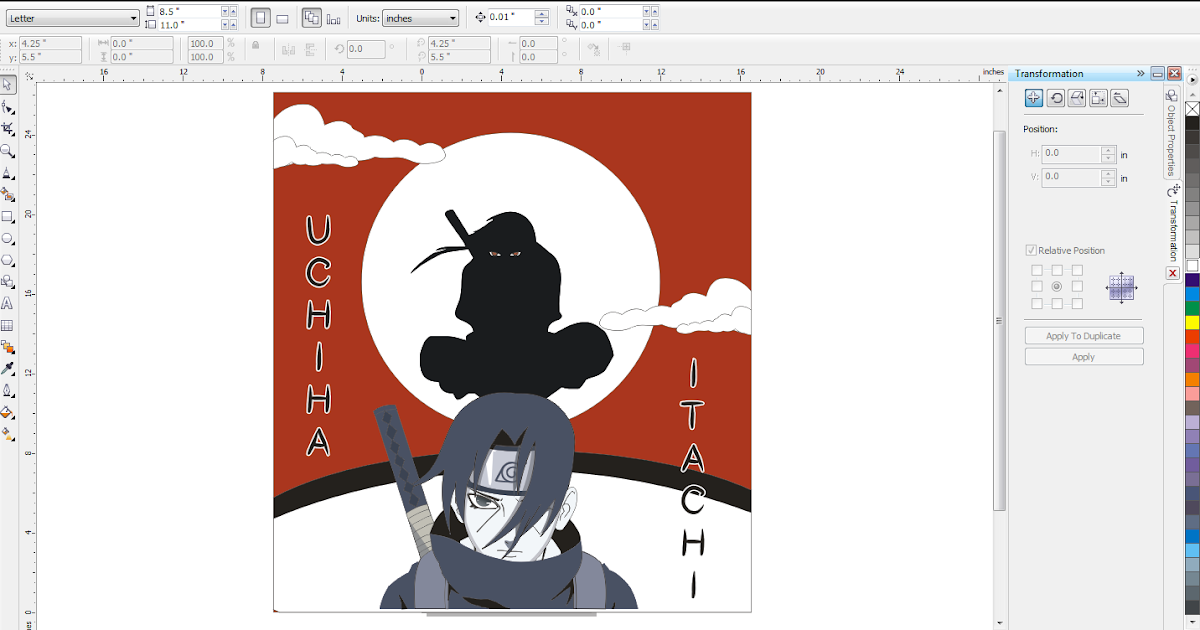Click the Apply button
1200x630 pixels.
tap(1083, 356)
